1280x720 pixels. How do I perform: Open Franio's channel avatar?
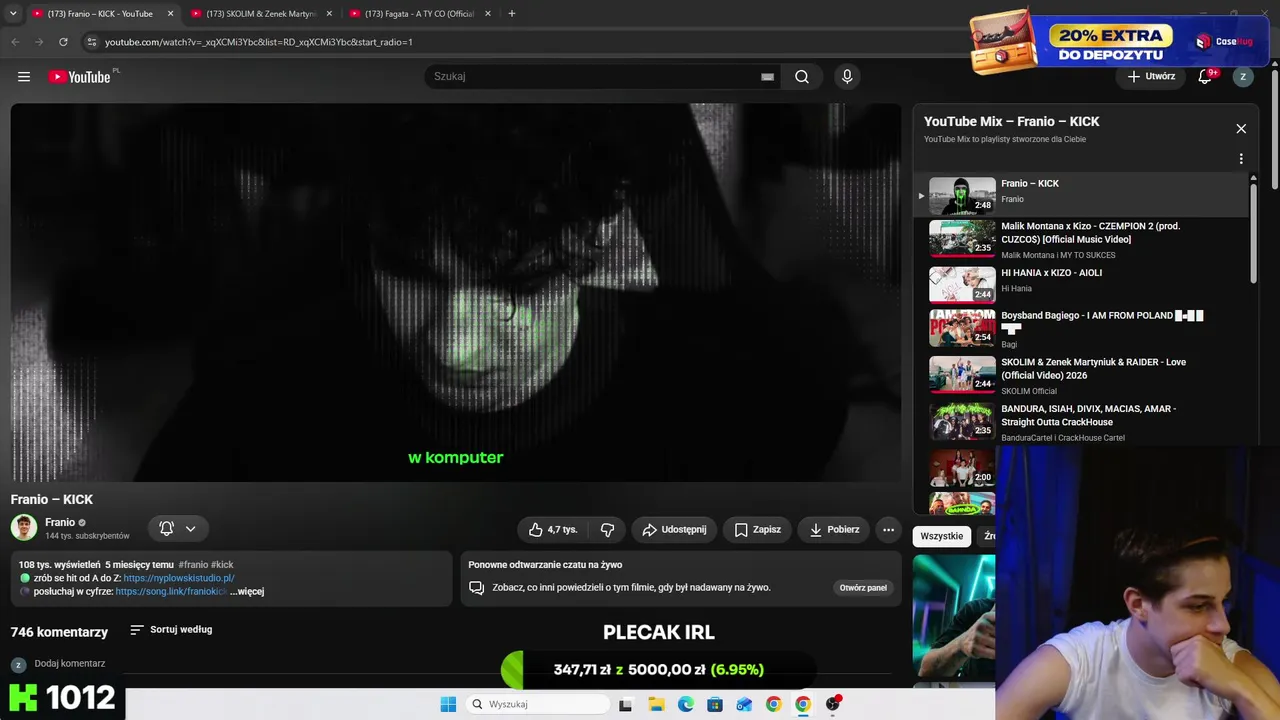click(x=24, y=528)
